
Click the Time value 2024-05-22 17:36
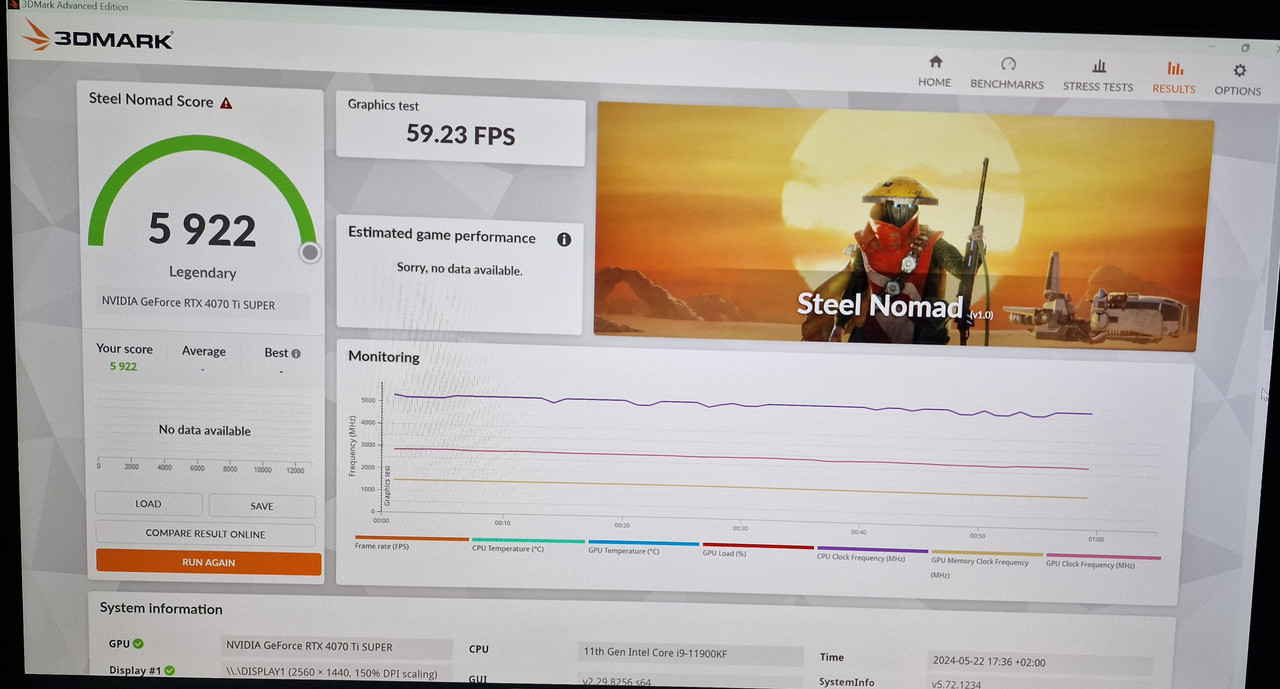click(1040, 662)
